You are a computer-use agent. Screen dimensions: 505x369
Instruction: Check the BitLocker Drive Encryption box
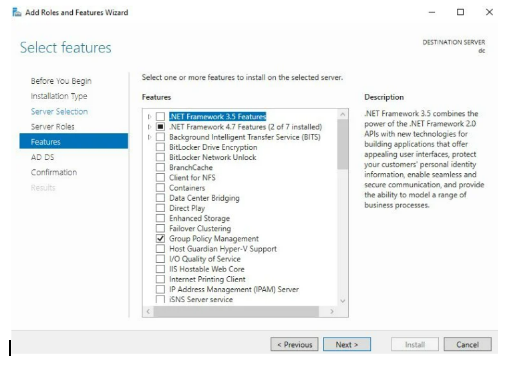(x=160, y=147)
